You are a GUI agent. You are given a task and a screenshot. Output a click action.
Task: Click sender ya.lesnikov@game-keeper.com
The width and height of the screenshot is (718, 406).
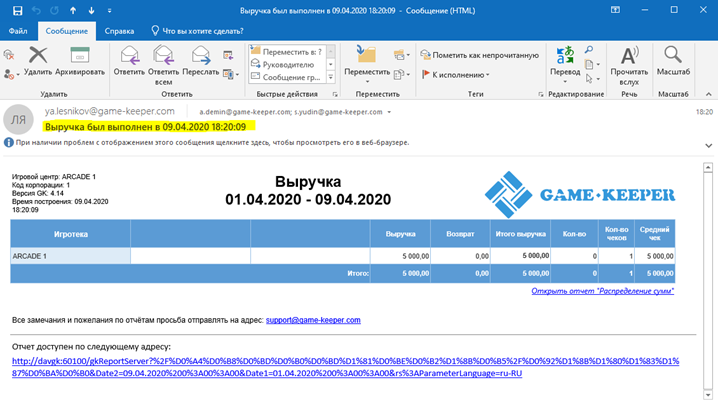coord(109,111)
